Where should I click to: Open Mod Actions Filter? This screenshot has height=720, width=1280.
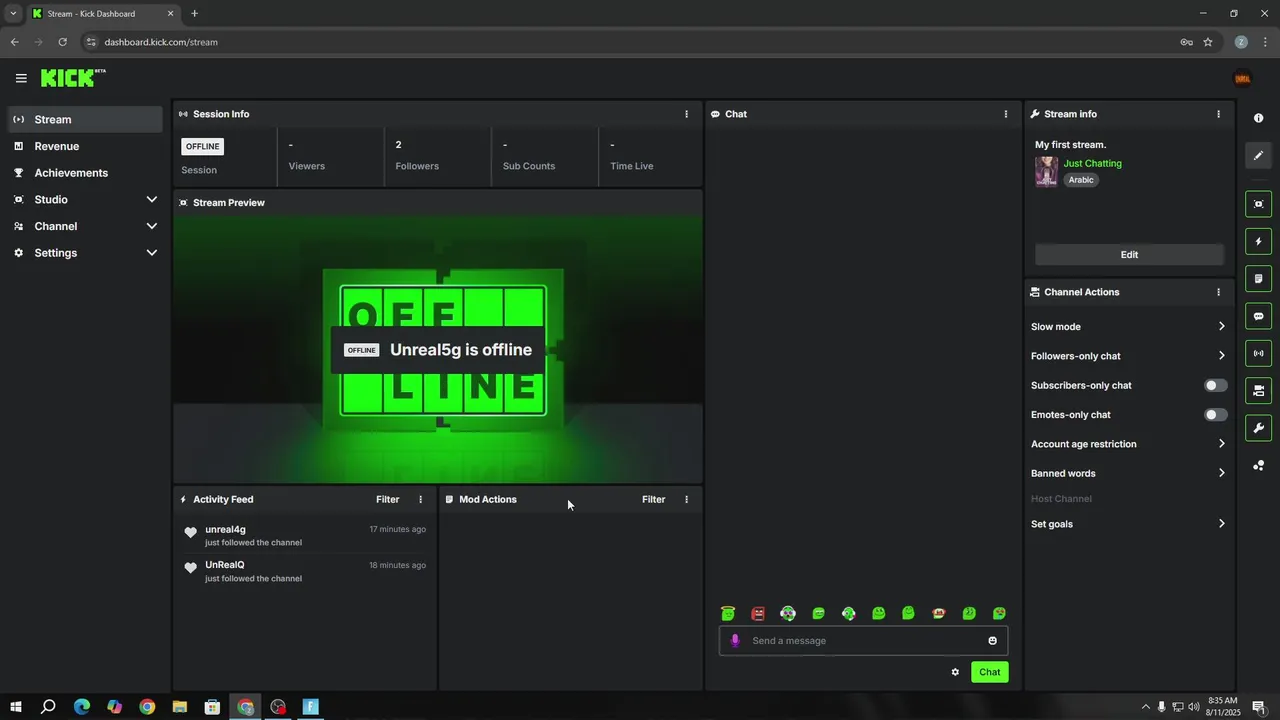tap(653, 499)
